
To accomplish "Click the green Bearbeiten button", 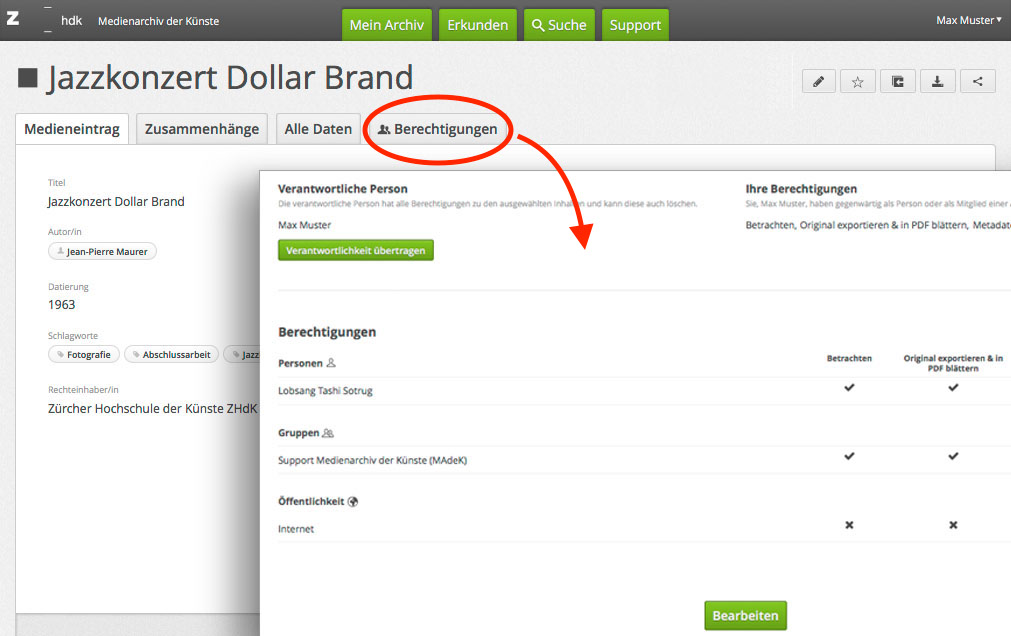I will 745,616.
